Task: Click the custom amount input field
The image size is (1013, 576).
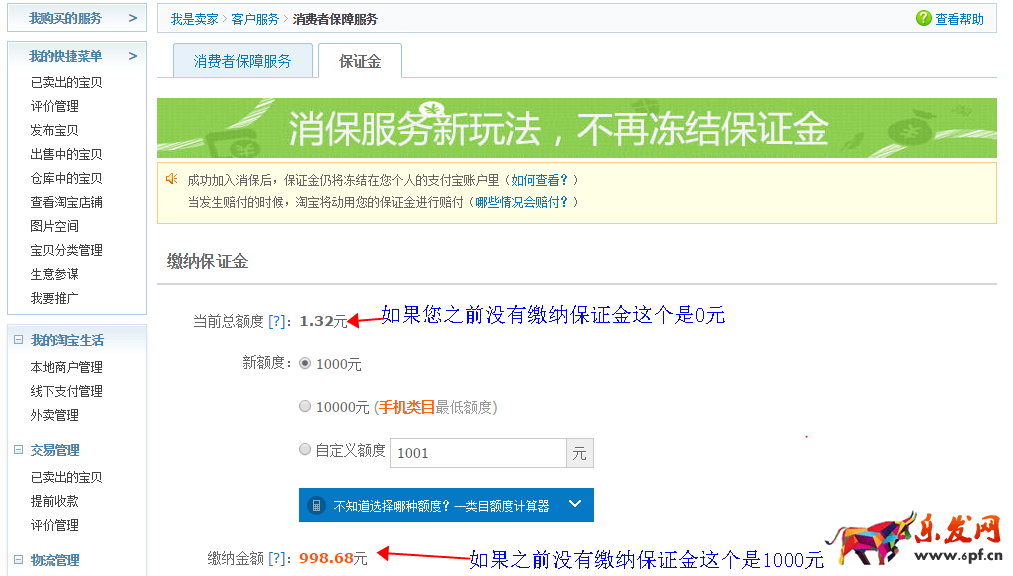Action: 478,453
